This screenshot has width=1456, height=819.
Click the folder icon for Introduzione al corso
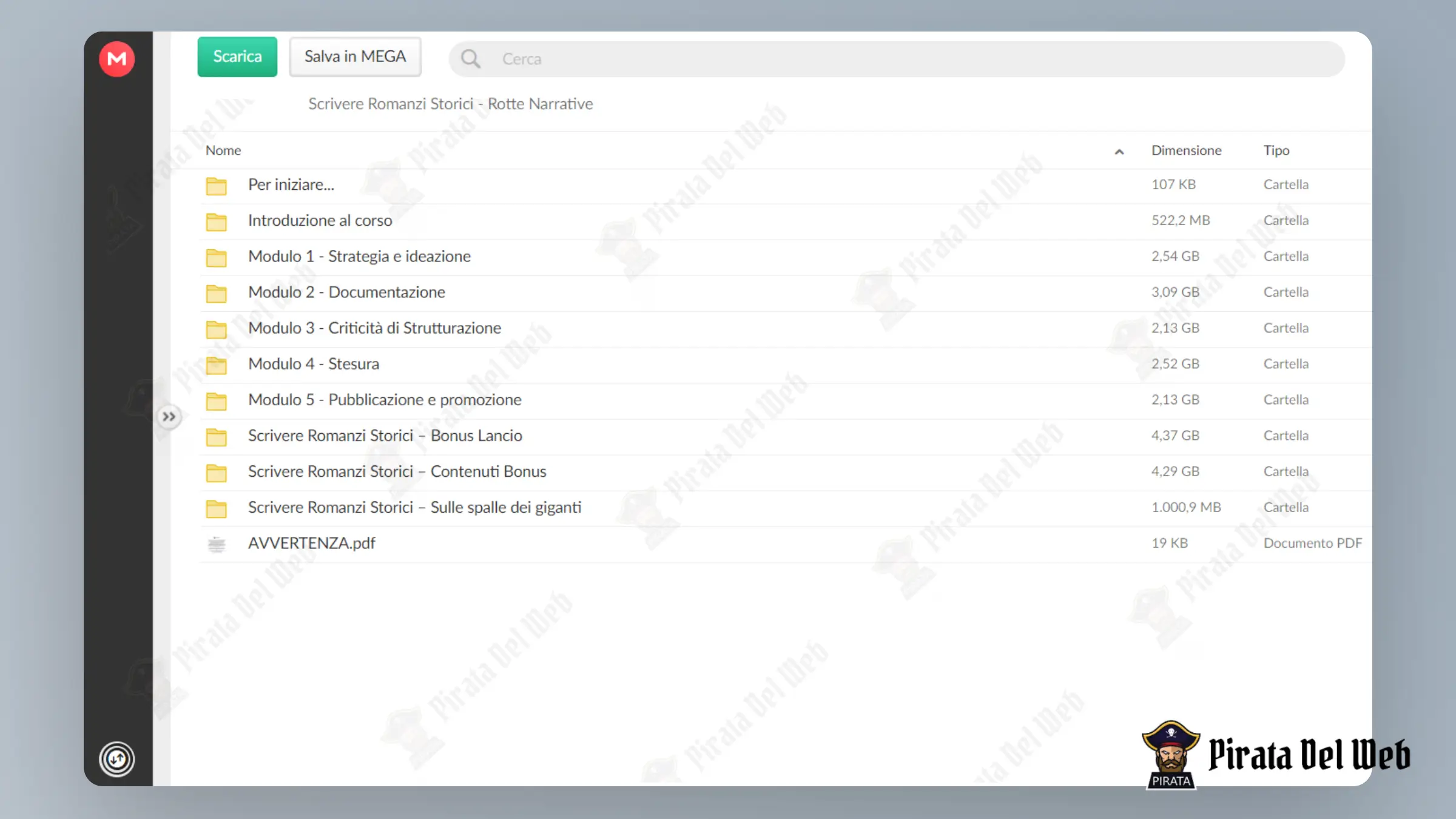click(x=216, y=221)
